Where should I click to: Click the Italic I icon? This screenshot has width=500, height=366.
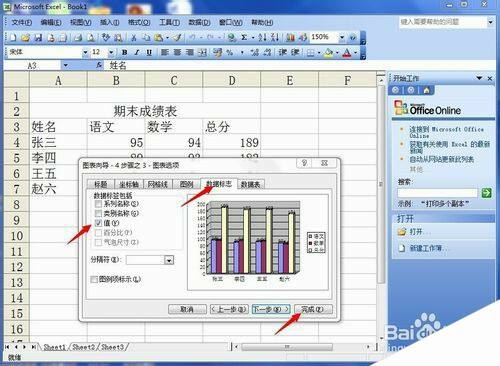(x=137, y=52)
